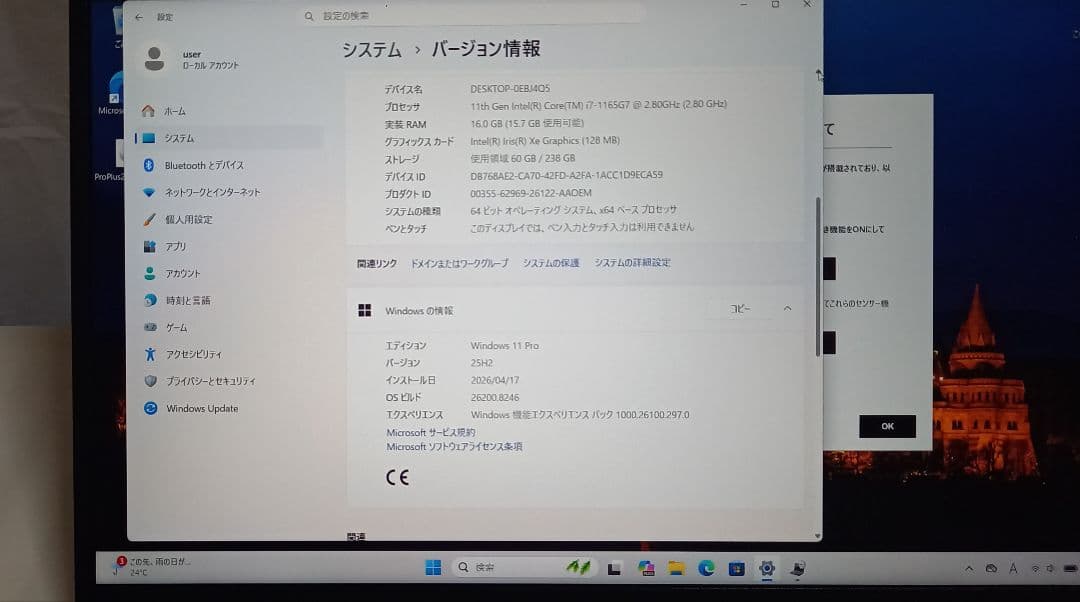Screen dimensions: 1080x602
Task: Open File Explorer from the taskbar
Action: [676, 568]
